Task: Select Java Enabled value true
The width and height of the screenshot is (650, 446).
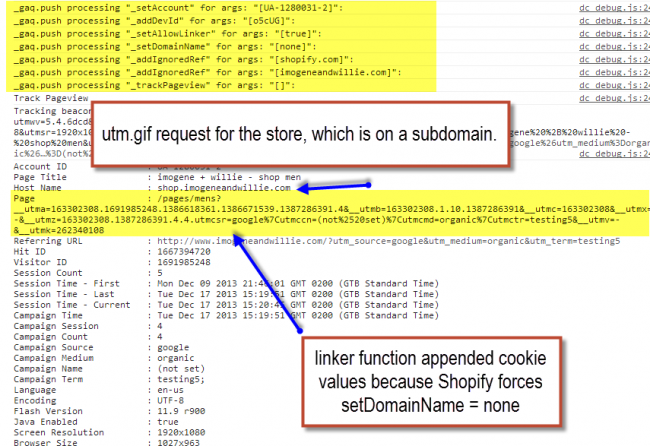Action: [x=167, y=422]
